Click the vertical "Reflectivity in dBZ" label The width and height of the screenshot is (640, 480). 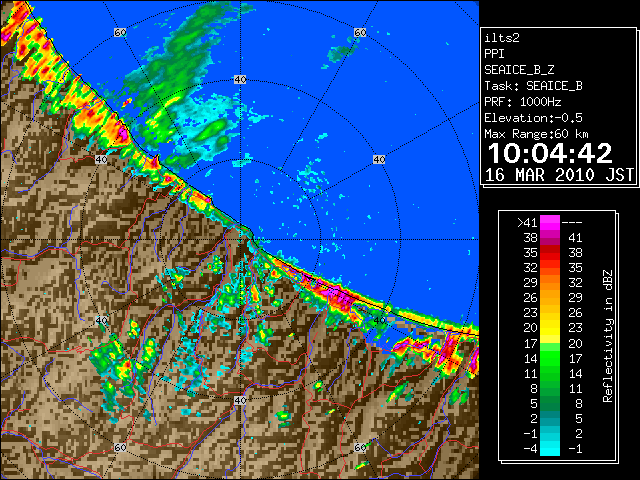608,336
